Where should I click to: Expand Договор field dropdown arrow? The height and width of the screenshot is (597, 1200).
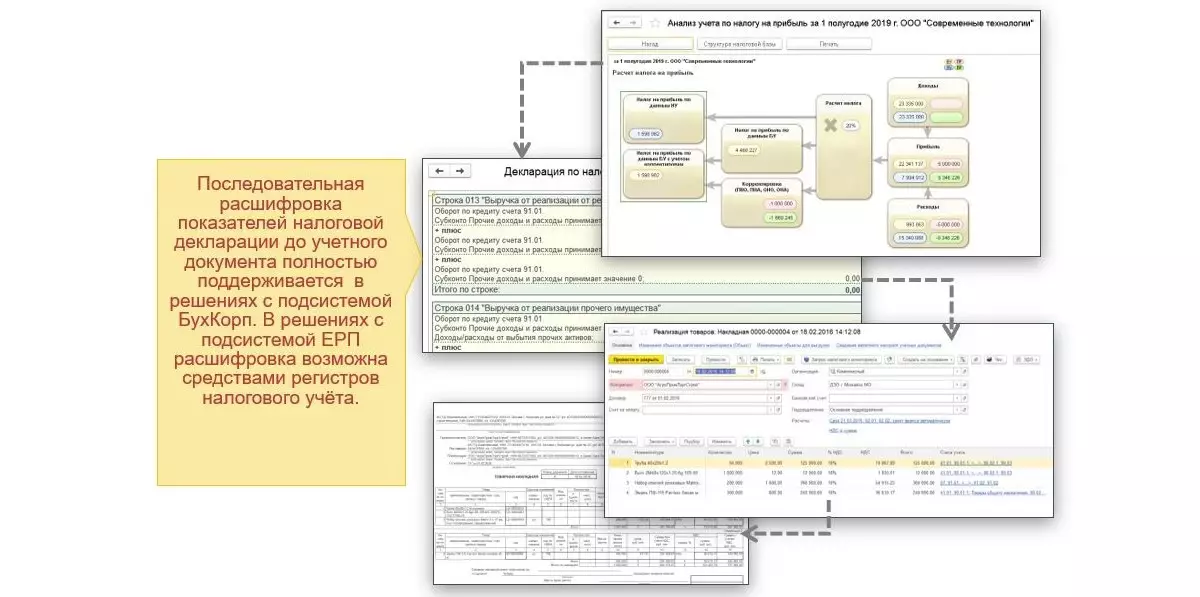[770, 398]
